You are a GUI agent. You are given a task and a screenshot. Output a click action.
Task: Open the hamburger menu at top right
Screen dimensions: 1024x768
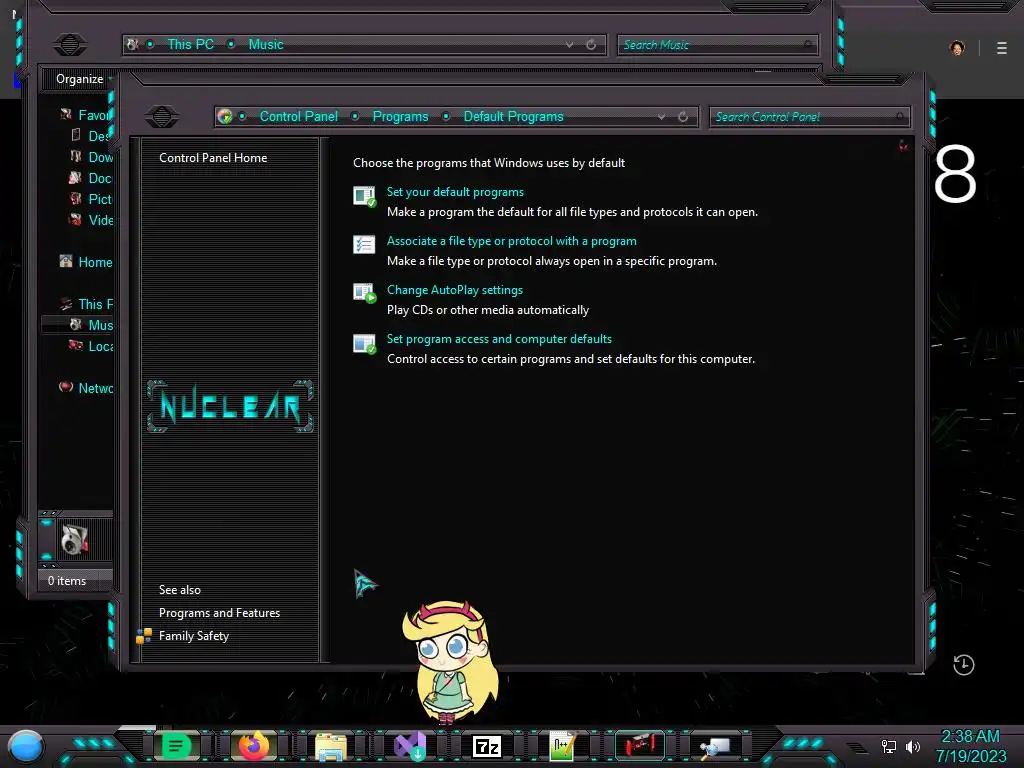click(x=1002, y=48)
